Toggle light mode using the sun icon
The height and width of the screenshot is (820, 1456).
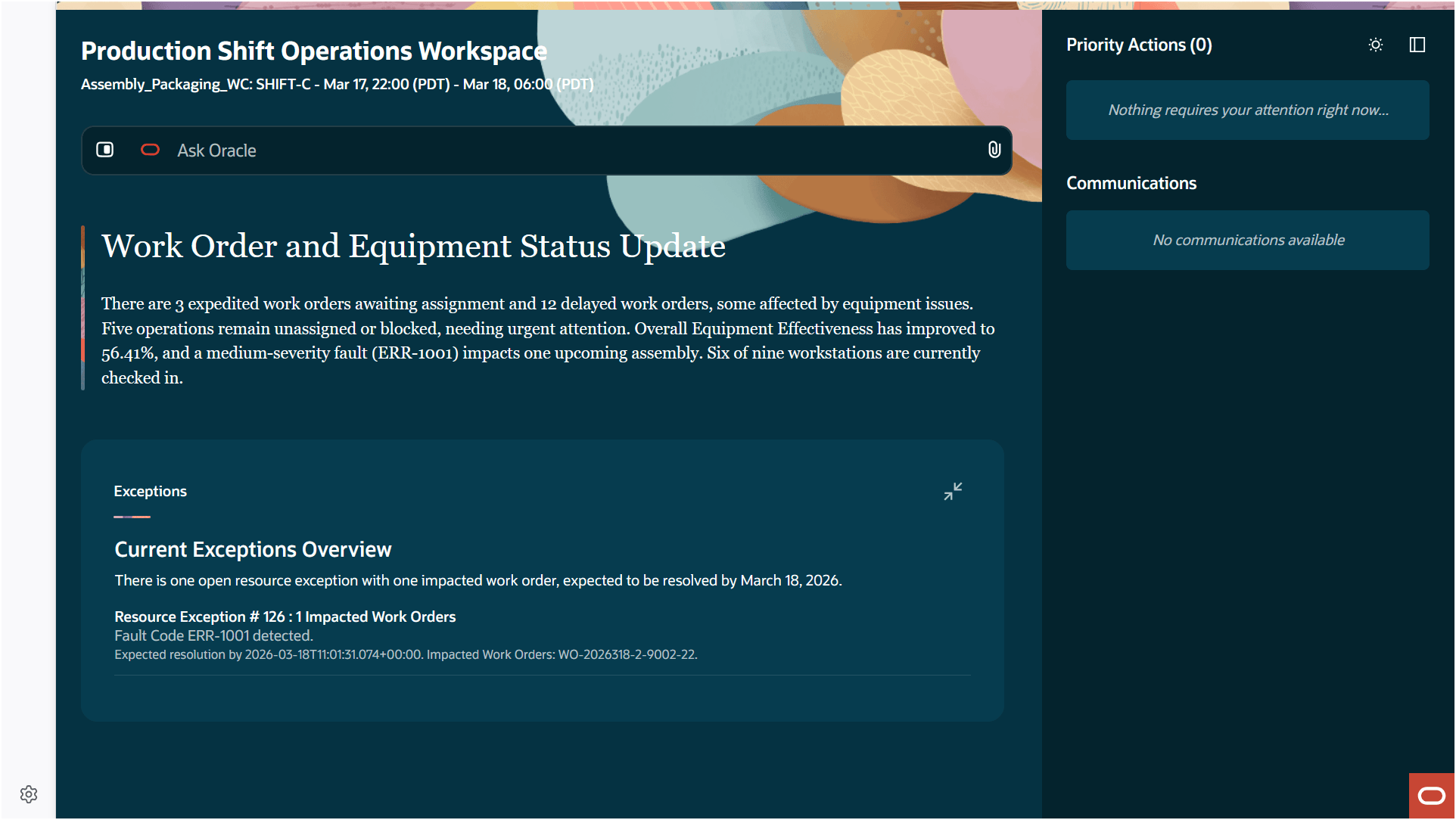(1376, 45)
